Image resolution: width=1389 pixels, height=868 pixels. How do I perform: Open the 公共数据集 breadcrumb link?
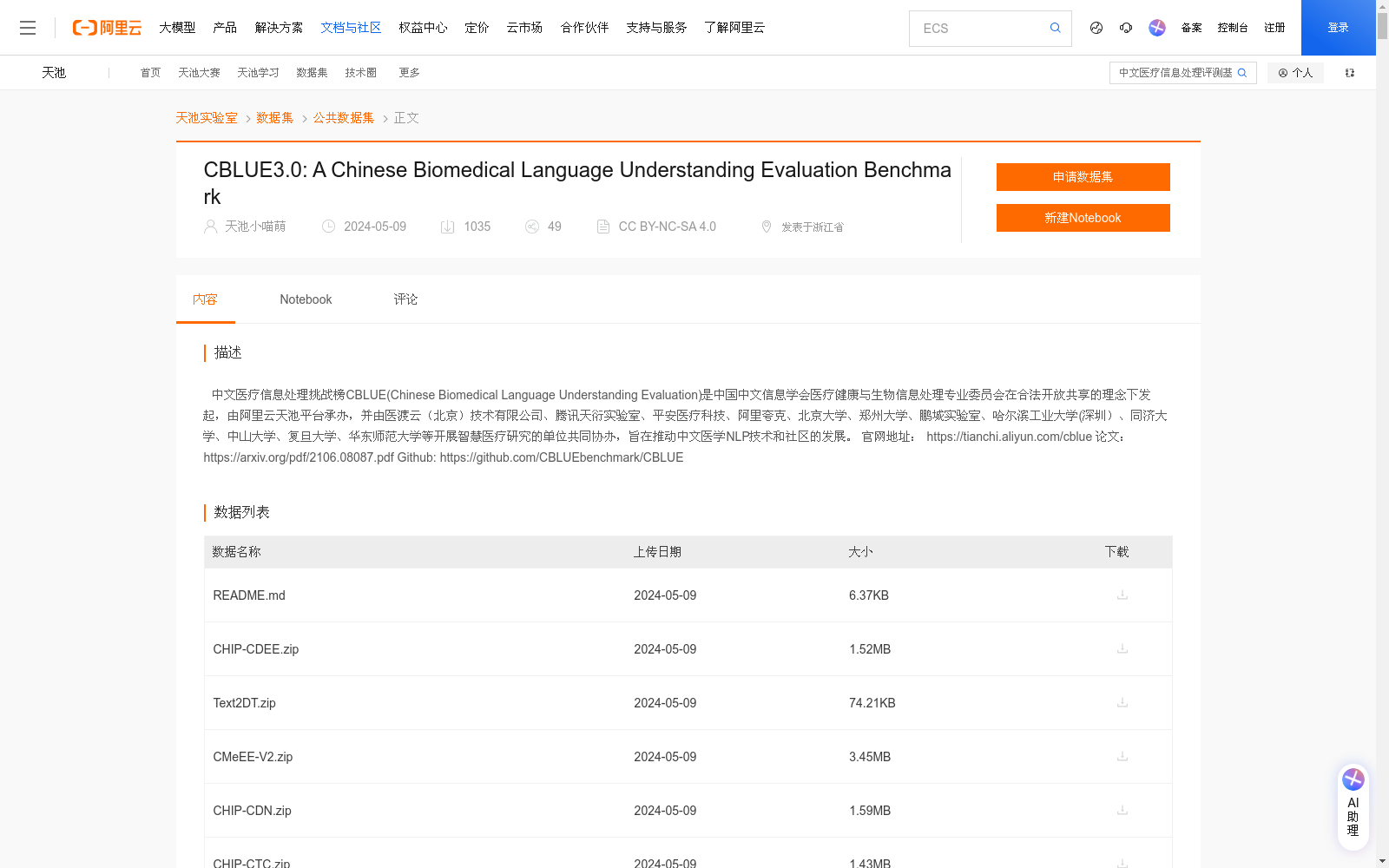click(x=343, y=117)
